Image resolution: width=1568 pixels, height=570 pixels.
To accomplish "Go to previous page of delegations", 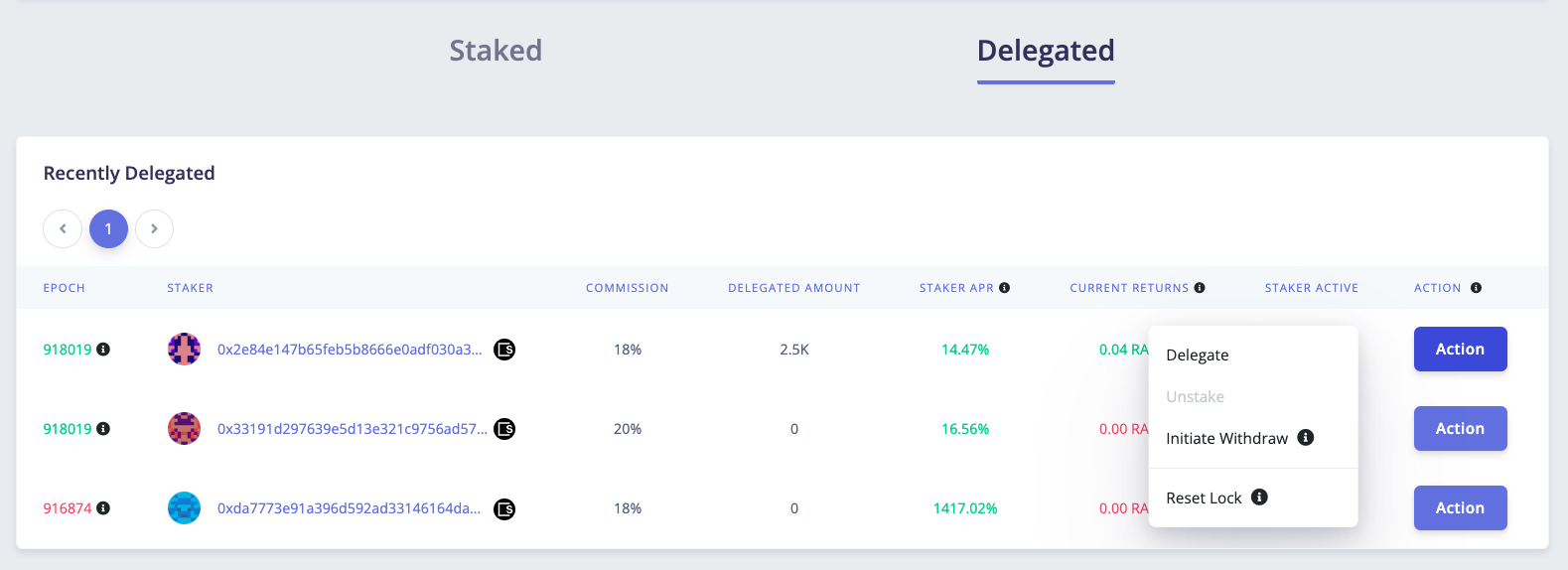I will coord(63,228).
